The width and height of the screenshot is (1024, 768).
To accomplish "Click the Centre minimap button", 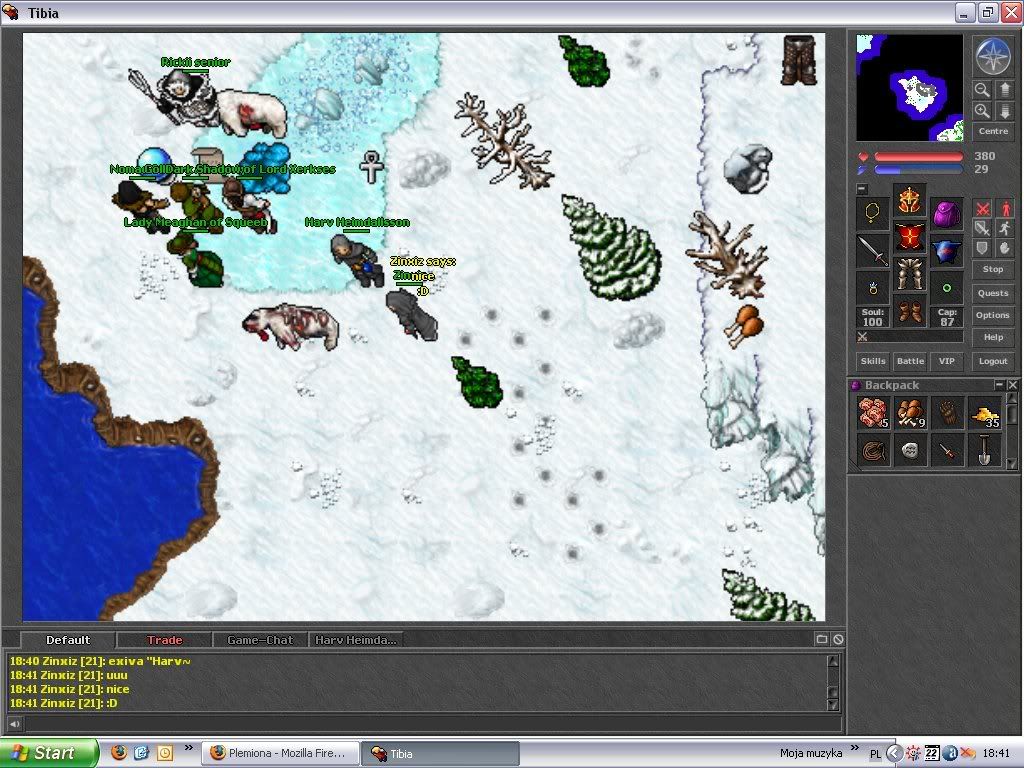I will (x=993, y=131).
